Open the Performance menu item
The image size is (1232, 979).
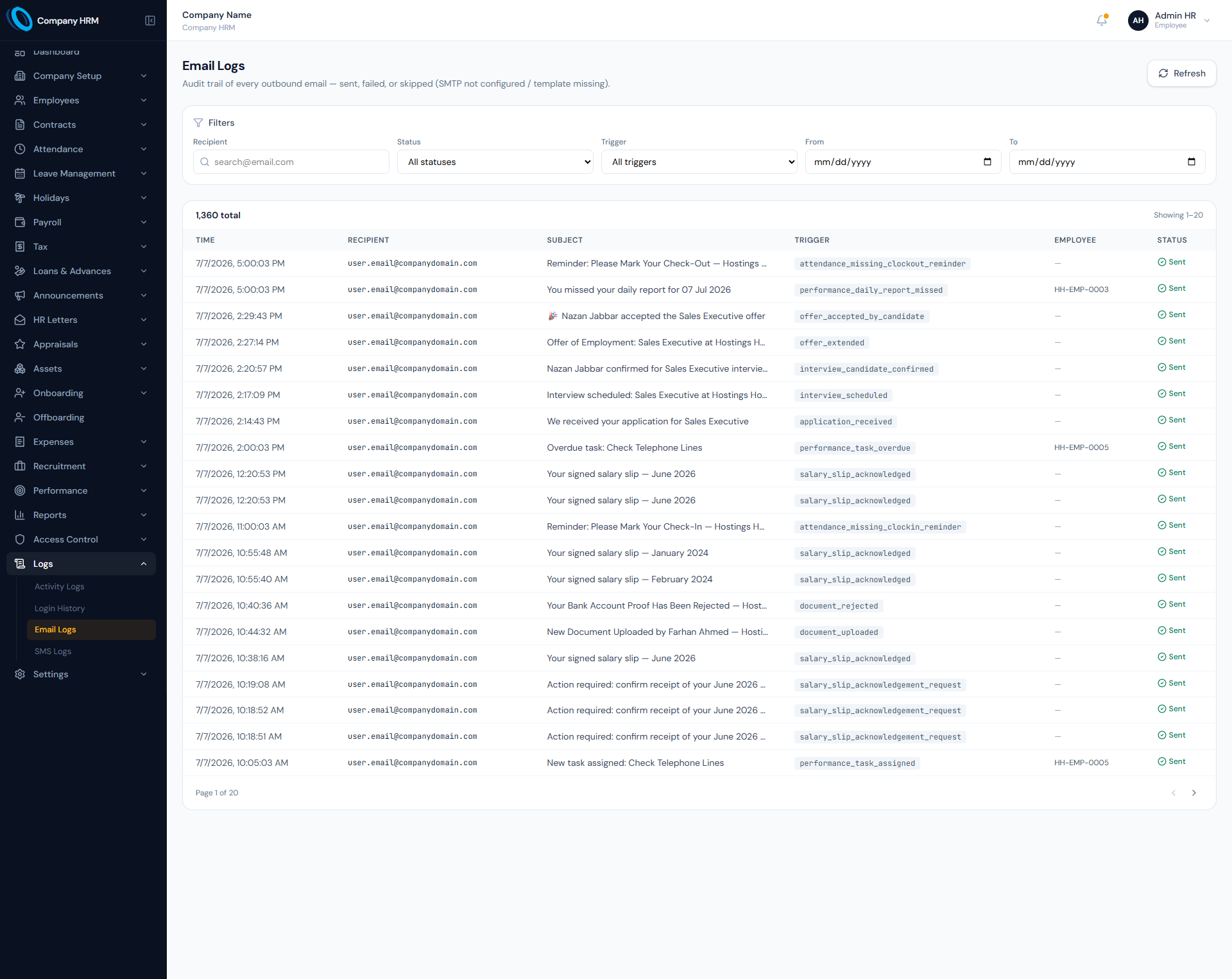coord(81,490)
